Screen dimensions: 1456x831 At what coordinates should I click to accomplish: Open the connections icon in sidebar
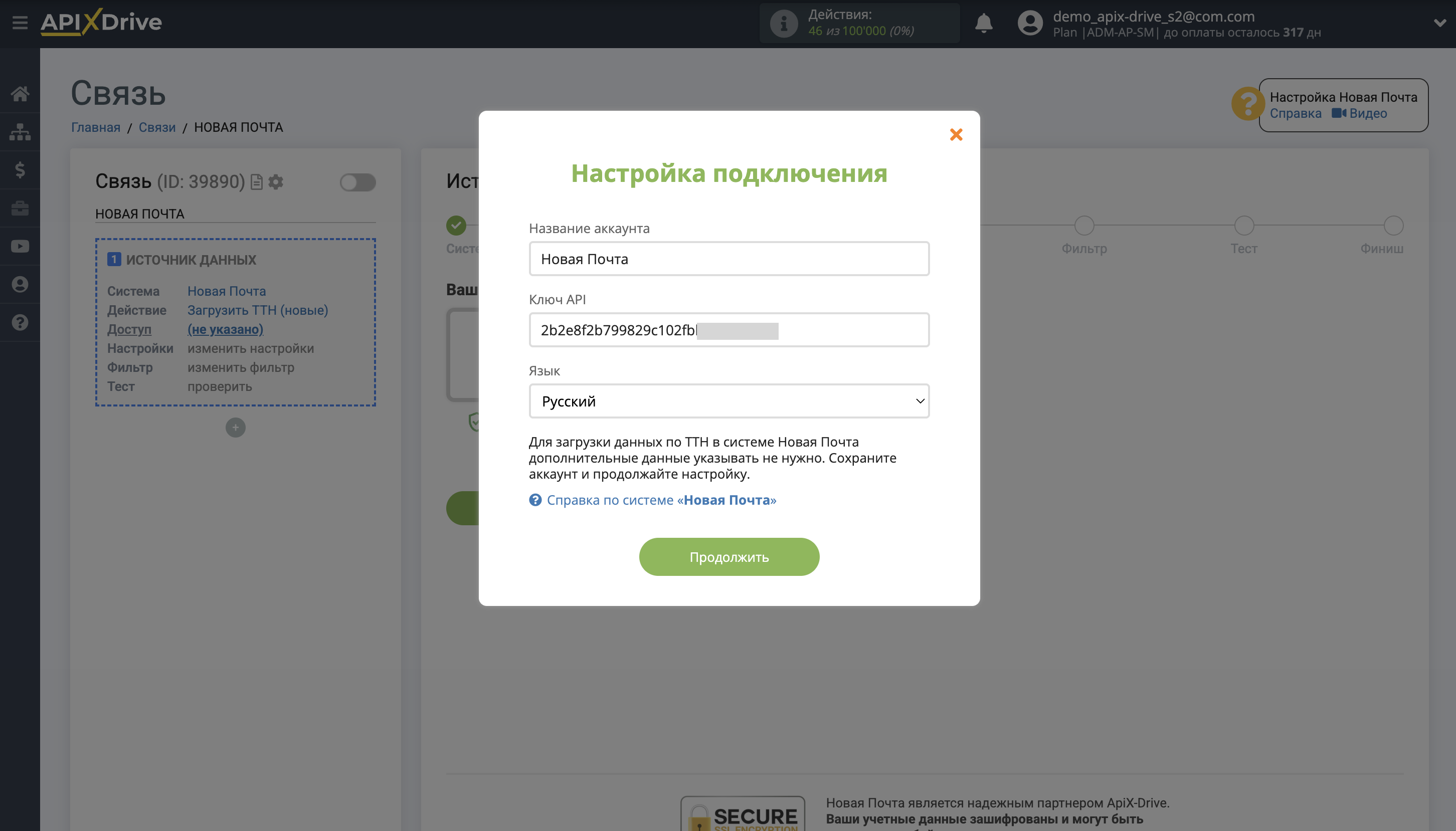pyautogui.click(x=20, y=132)
